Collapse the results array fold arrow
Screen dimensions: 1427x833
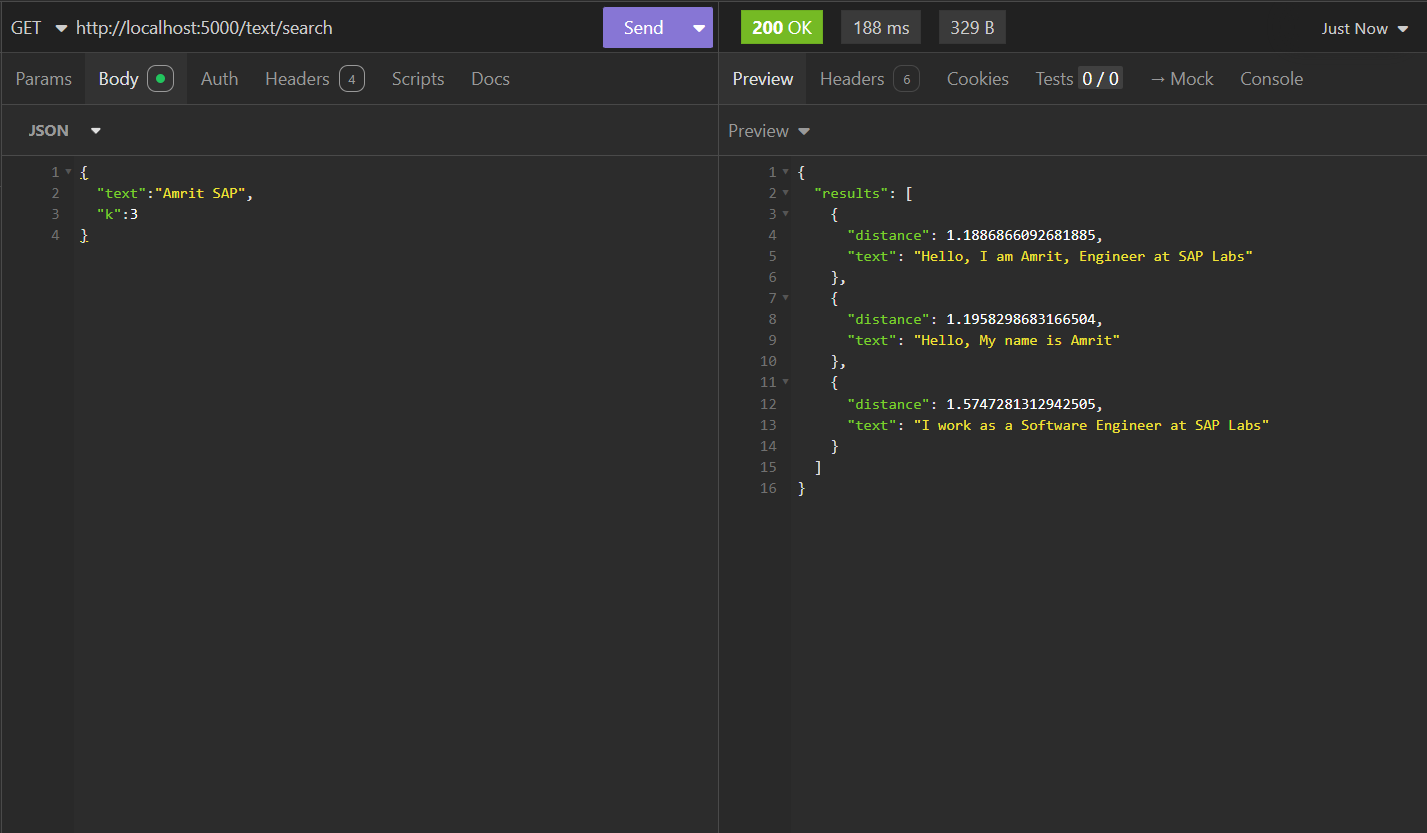point(786,193)
